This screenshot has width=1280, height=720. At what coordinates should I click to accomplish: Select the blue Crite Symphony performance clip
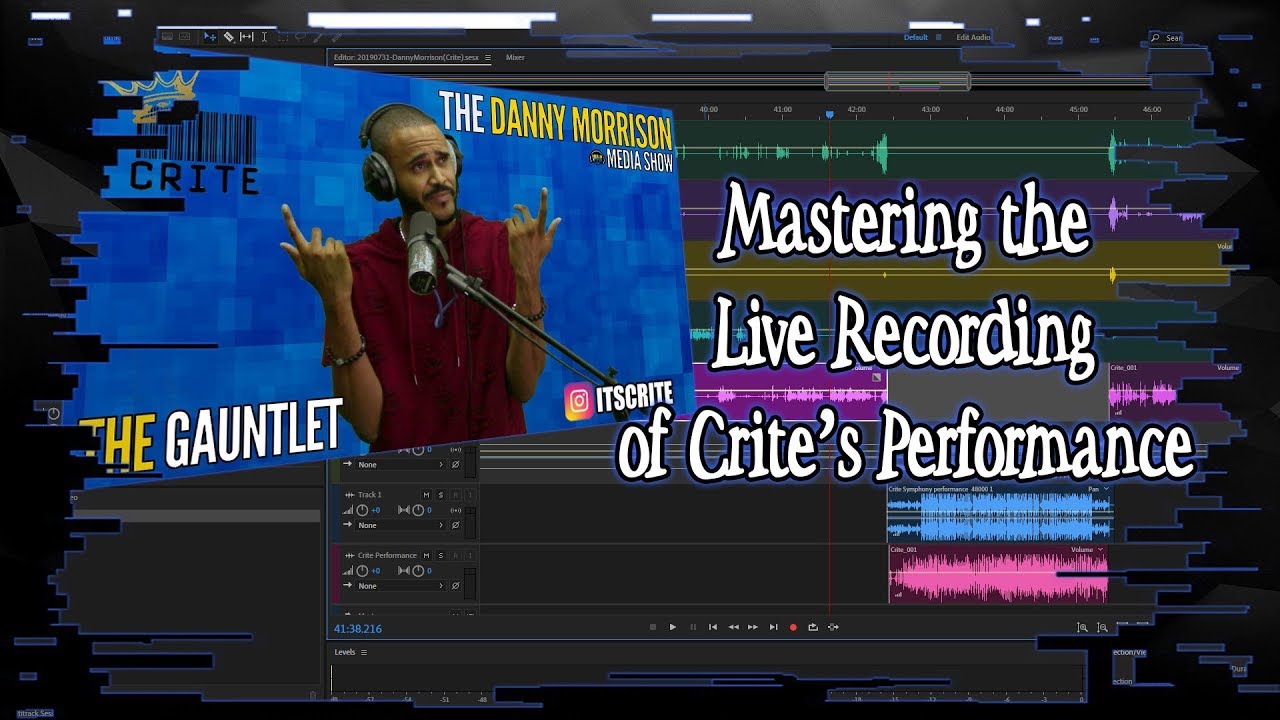[x=1000, y=516]
